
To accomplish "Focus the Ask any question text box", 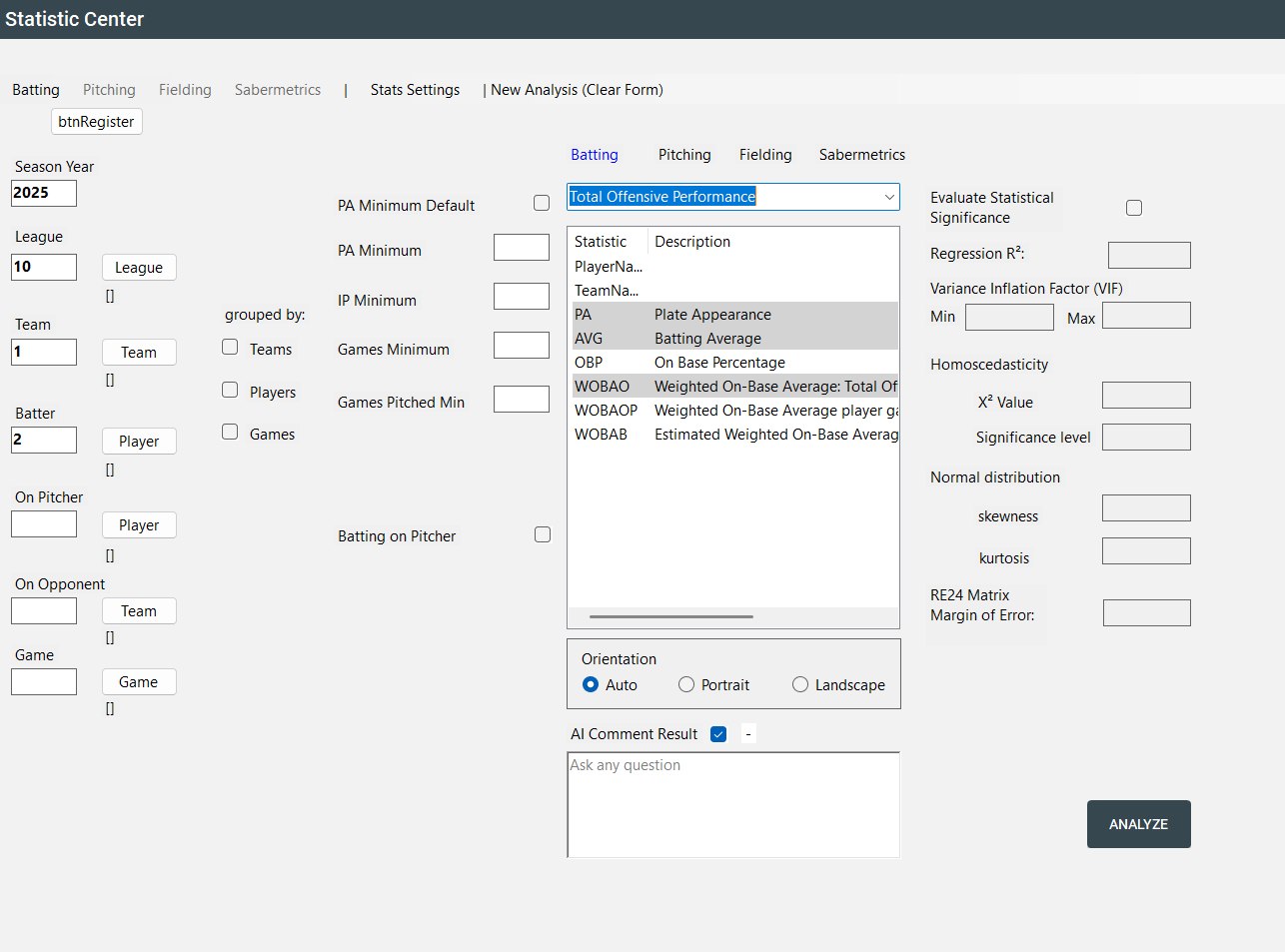I will coord(732,804).
